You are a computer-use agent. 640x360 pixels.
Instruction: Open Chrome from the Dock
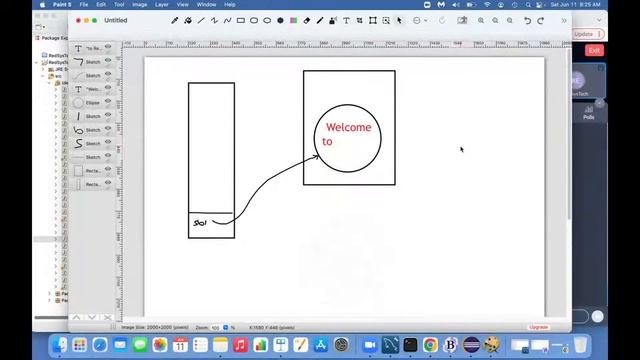coord(430,345)
